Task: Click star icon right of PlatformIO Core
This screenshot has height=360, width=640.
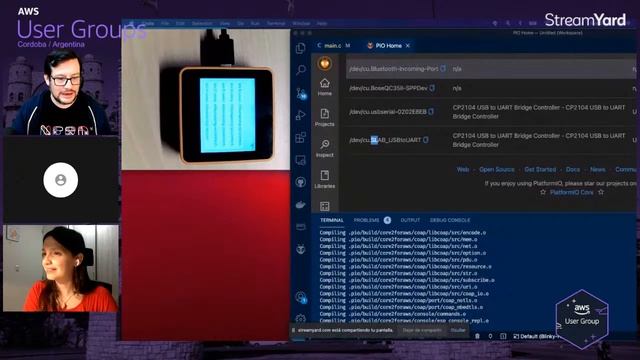Action: coord(601,192)
